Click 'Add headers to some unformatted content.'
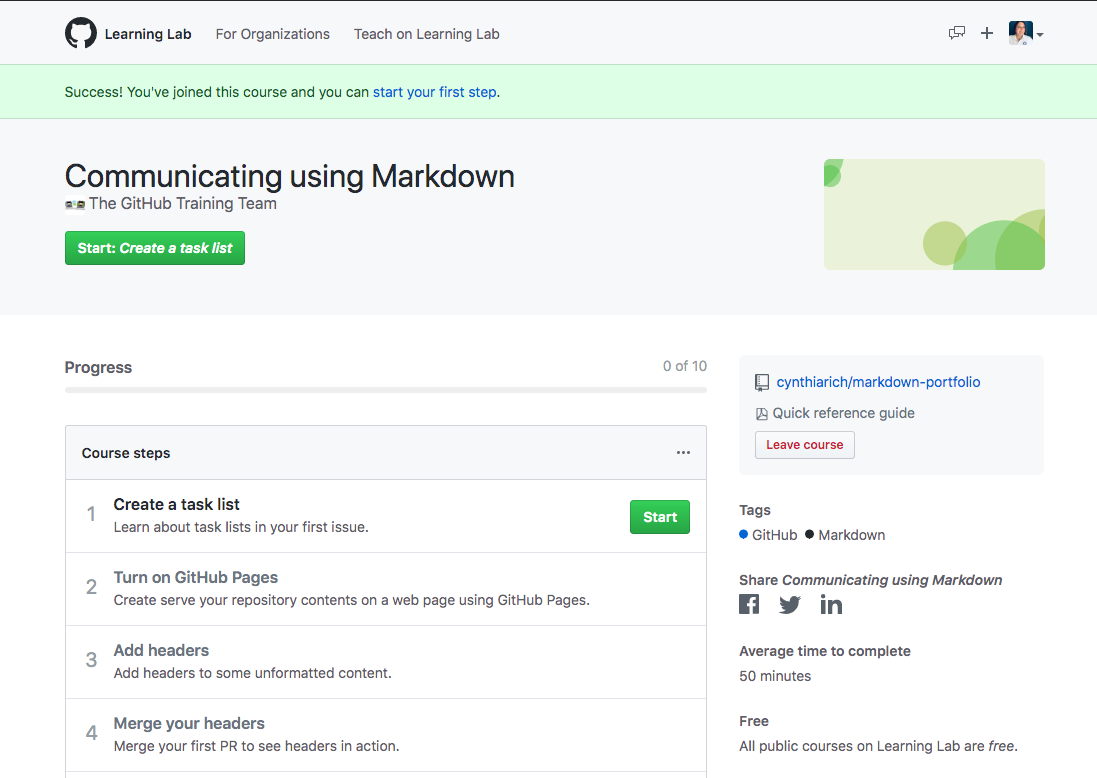Image resolution: width=1097 pixels, height=778 pixels. (x=253, y=672)
